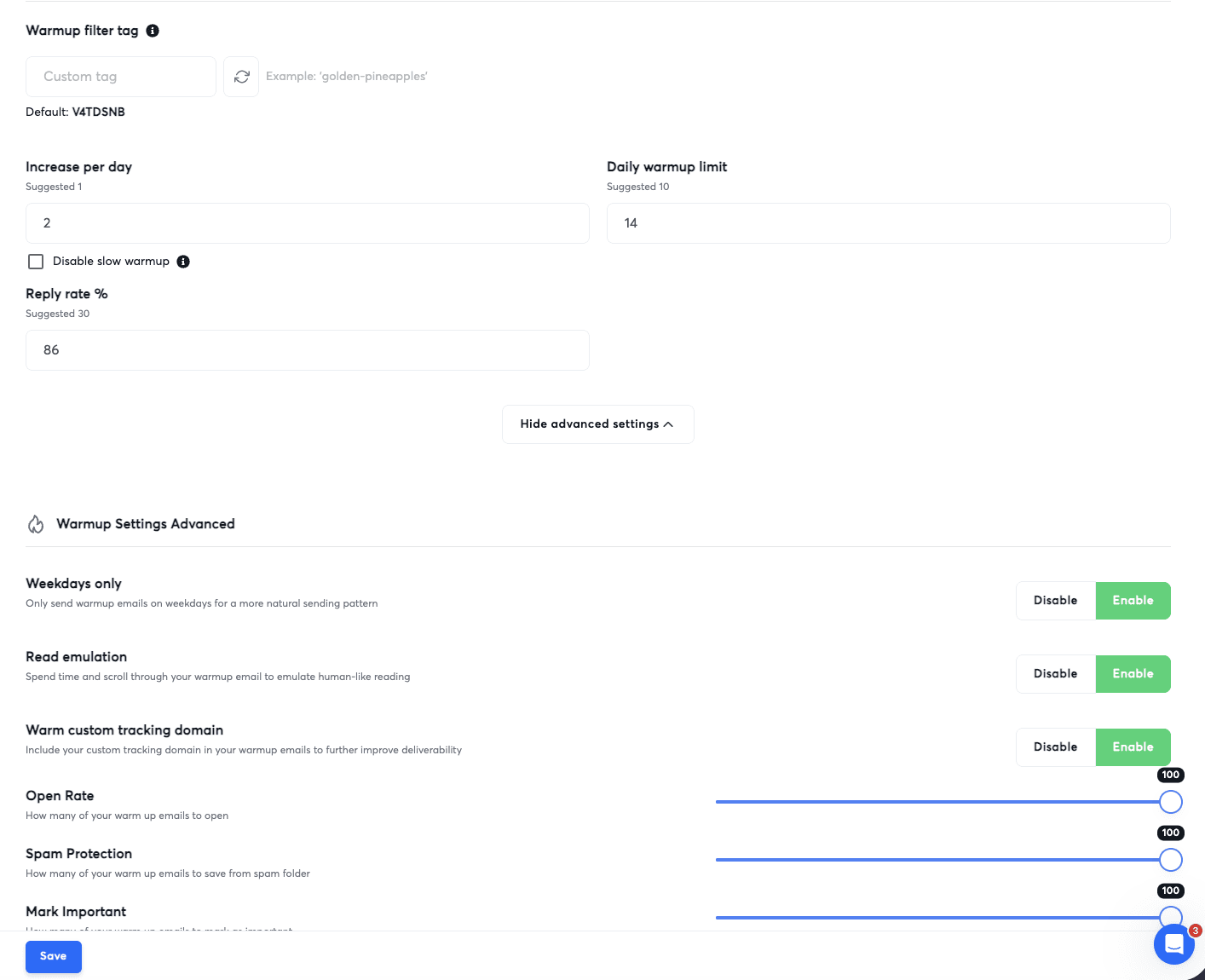Save the warmup settings
The width and height of the screenshot is (1205, 980).
(53, 956)
